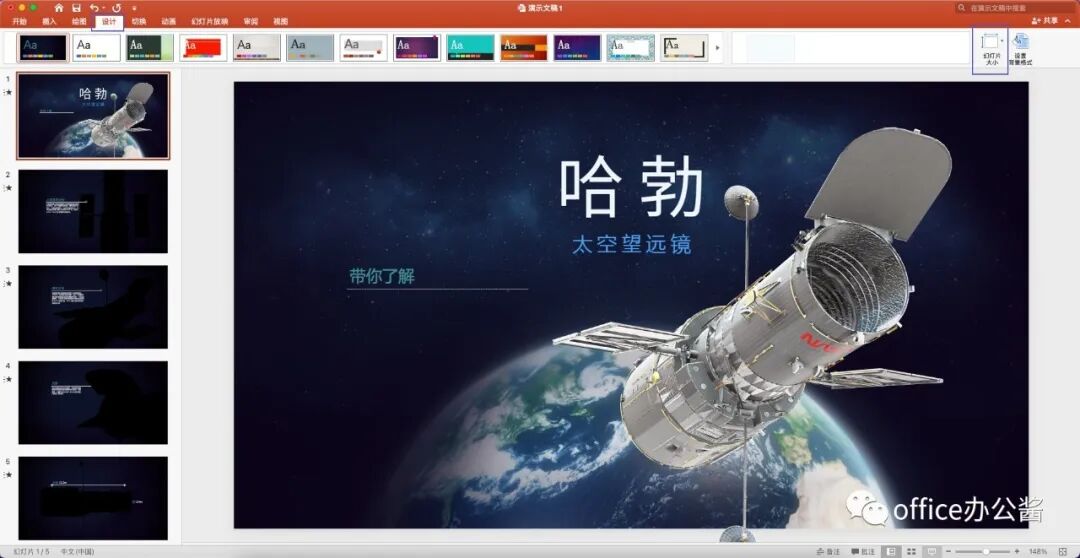
Task: Select the 设计 ribbon tab
Action: coord(109,21)
